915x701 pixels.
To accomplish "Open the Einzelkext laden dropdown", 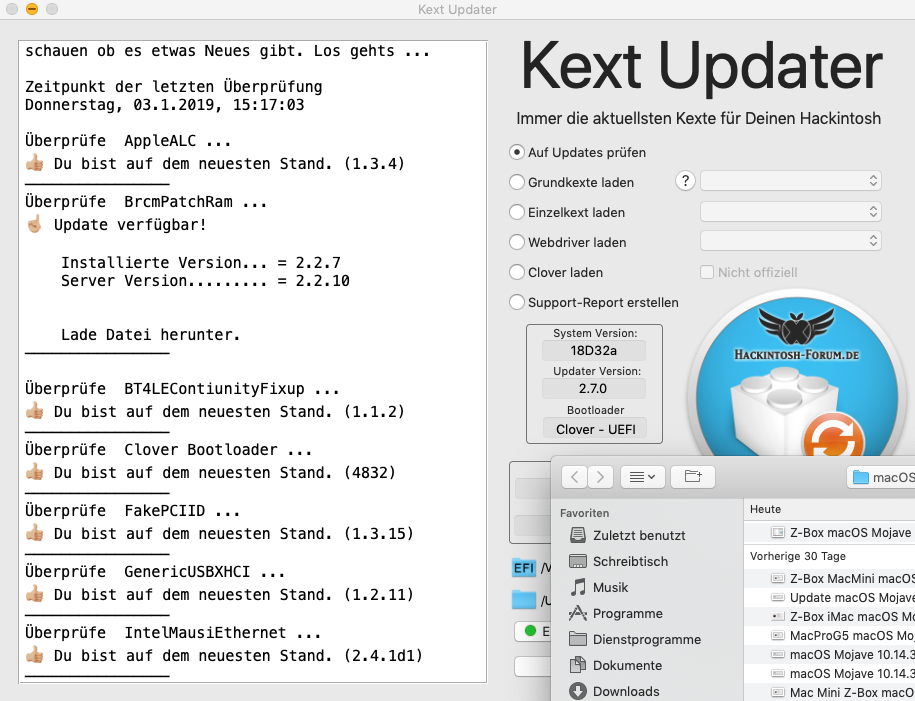I will tap(791, 211).
